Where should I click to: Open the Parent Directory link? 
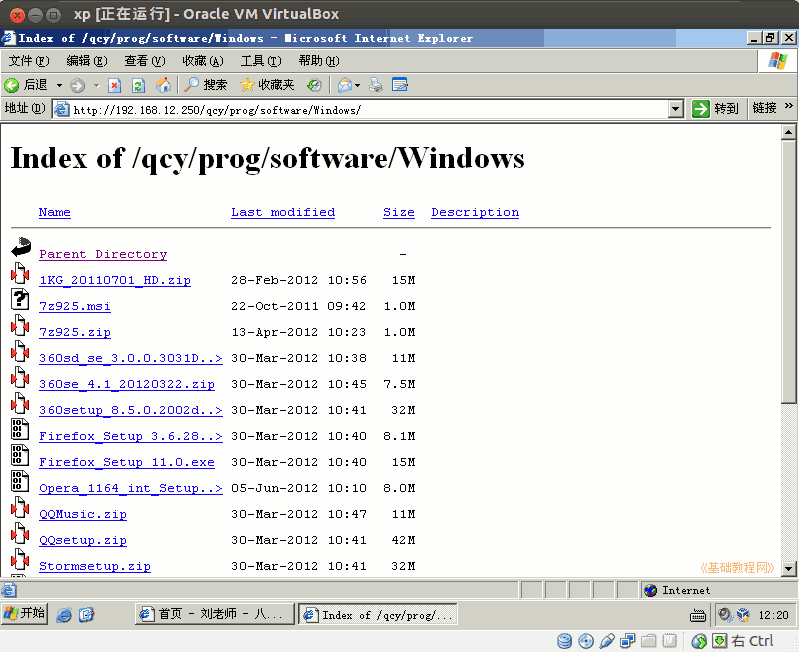pos(103,254)
